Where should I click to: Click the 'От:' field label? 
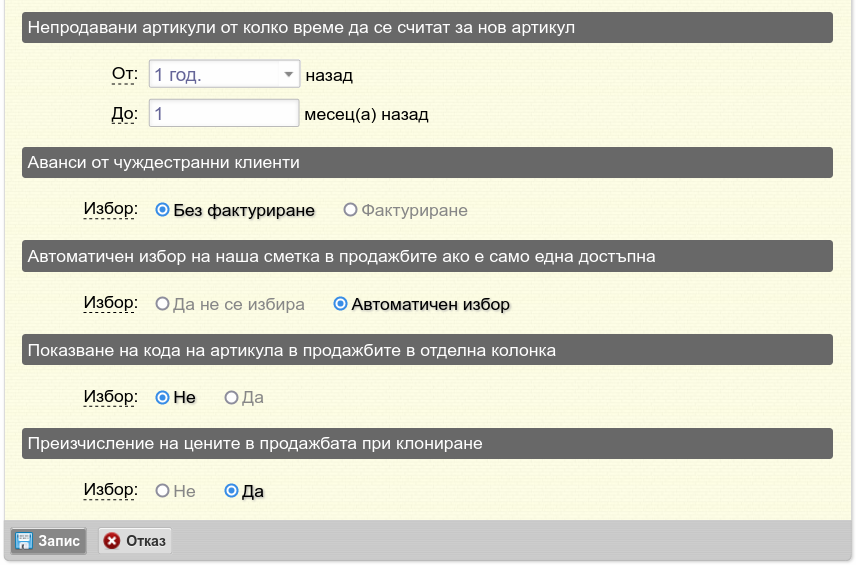124,74
